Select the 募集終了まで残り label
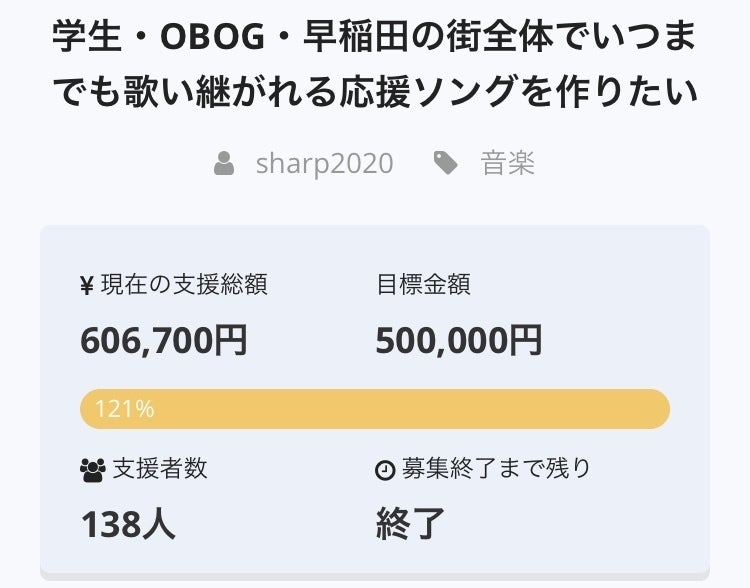This screenshot has width=750, height=588. pyautogui.click(x=496, y=468)
